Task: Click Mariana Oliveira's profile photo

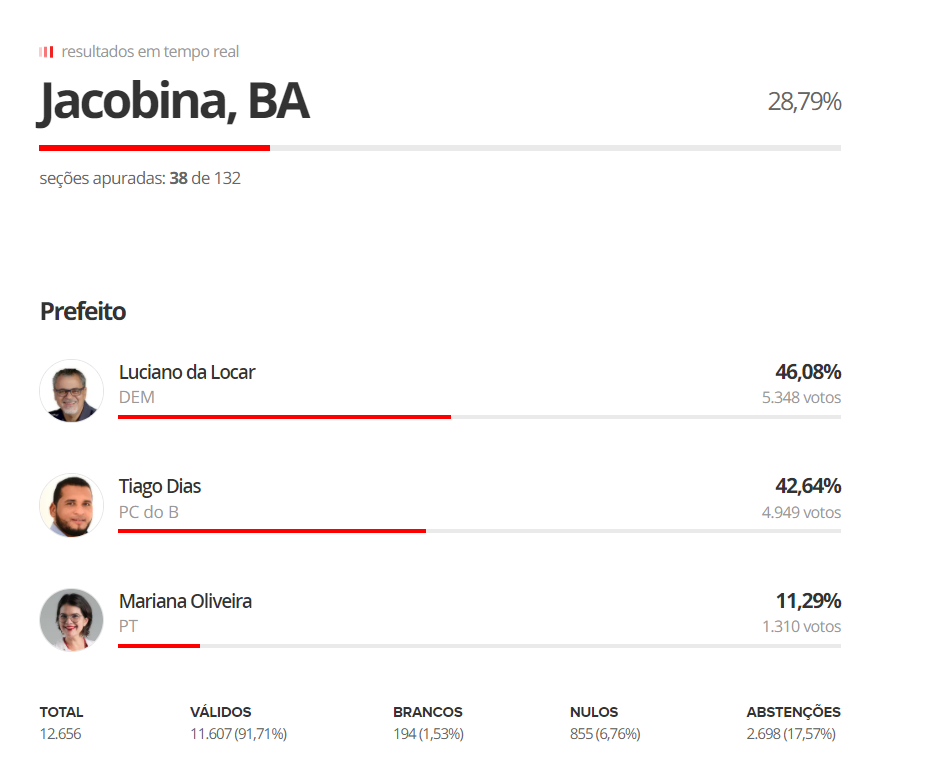Action: (x=71, y=620)
